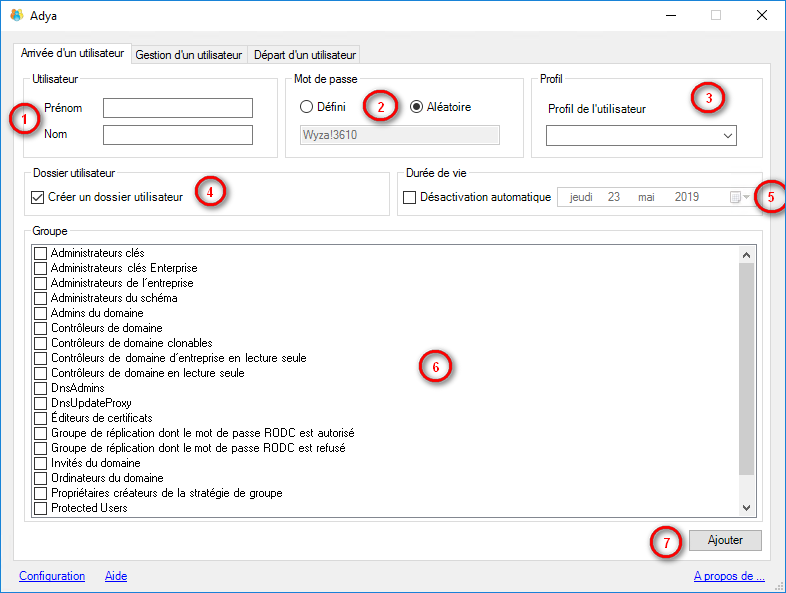Tick the DnsAdmins group checkbox
This screenshot has height=593, width=786.
click(x=41, y=388)
